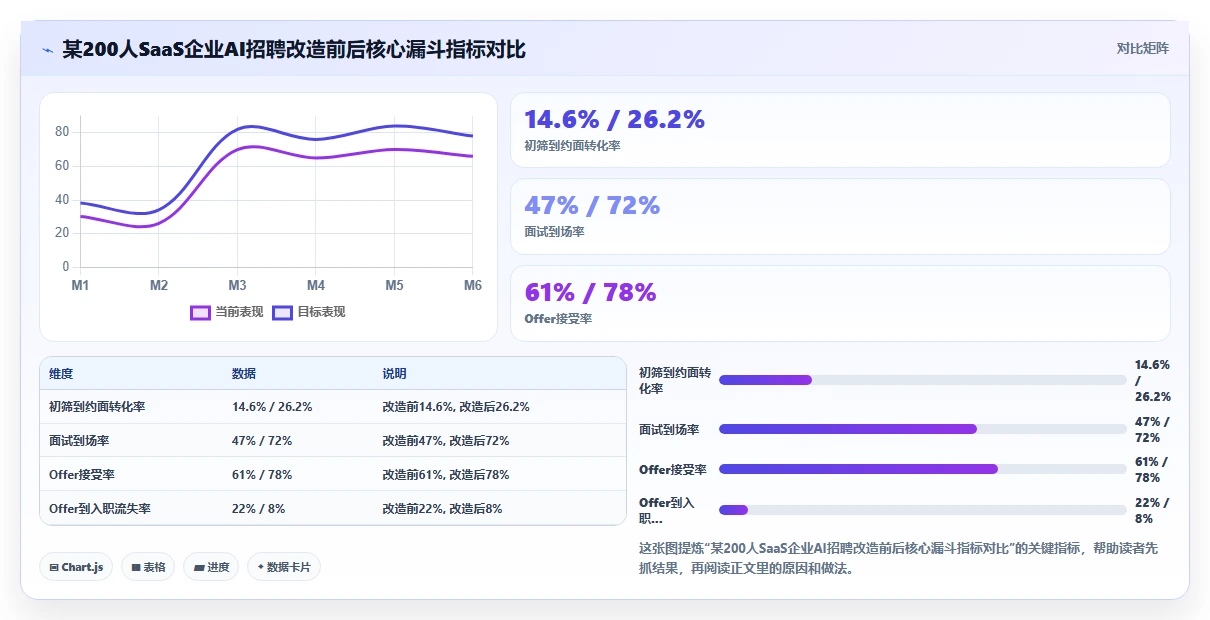Click the lightning icon beside the title
The height and width of the screenshot is (620, 1210).
point(47,50)
